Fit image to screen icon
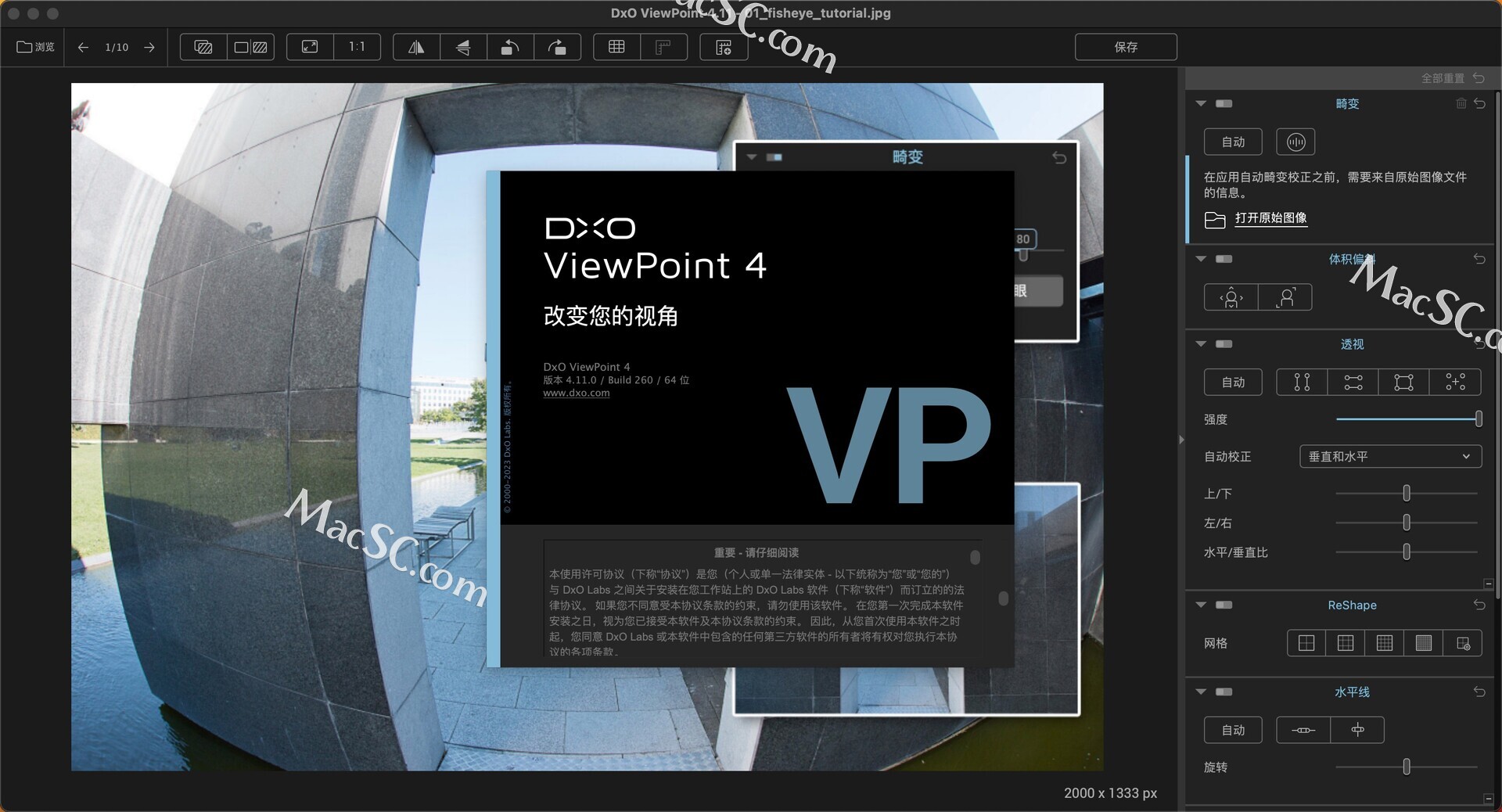This screenshot has height=812, width=1502. coord(310,47)
